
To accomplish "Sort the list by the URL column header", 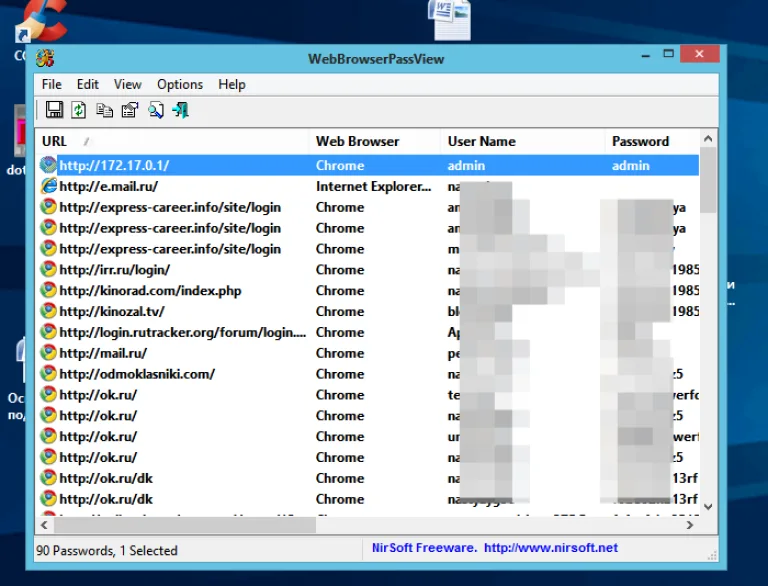I will 172,141.
